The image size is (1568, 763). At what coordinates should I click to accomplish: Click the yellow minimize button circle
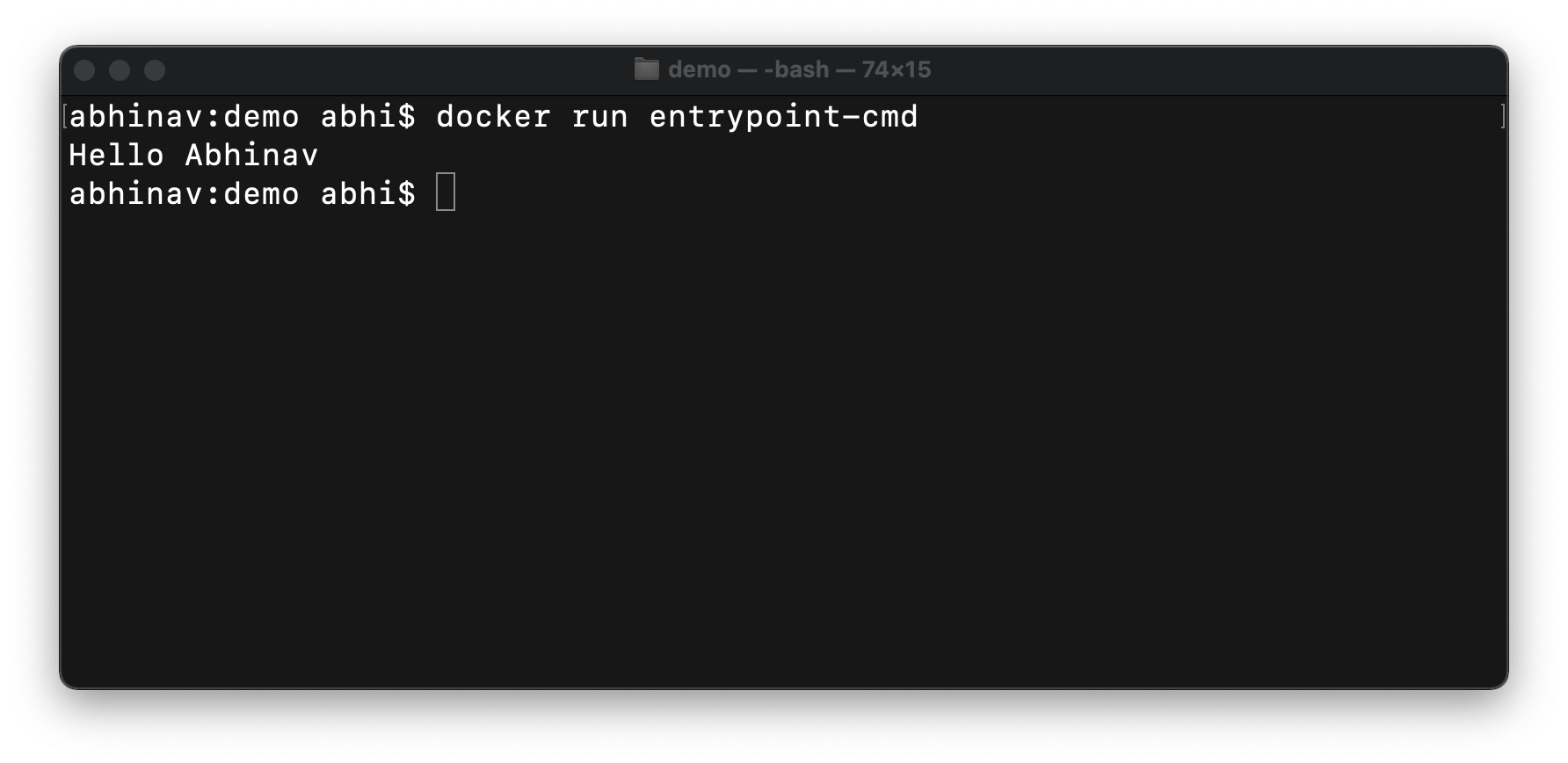pyautogui.click(x=121, y=69)
